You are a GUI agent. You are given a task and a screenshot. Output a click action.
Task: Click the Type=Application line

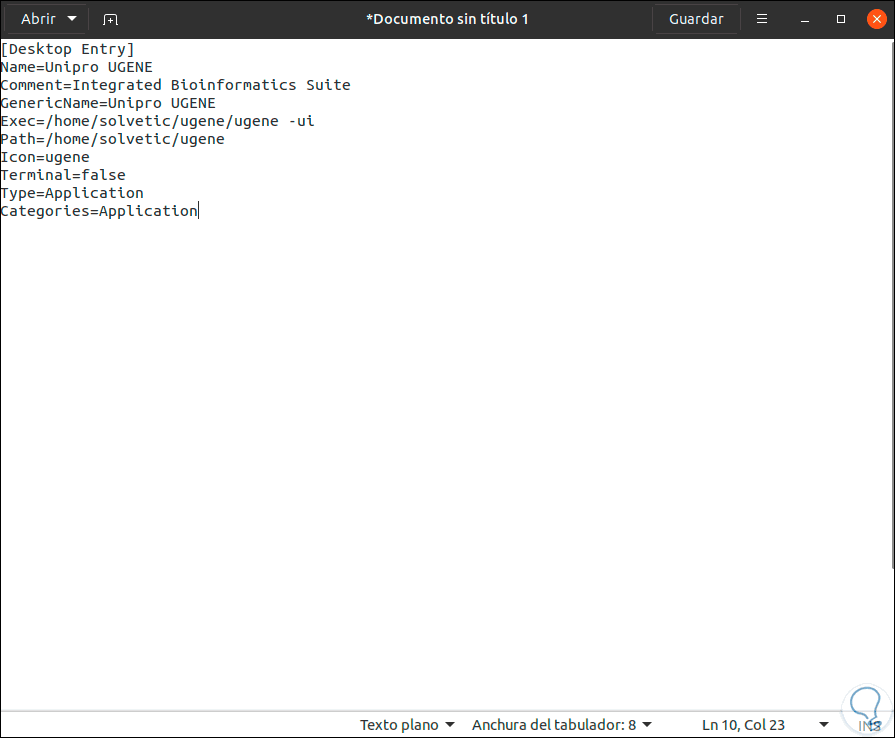click(x=72, y=193)
